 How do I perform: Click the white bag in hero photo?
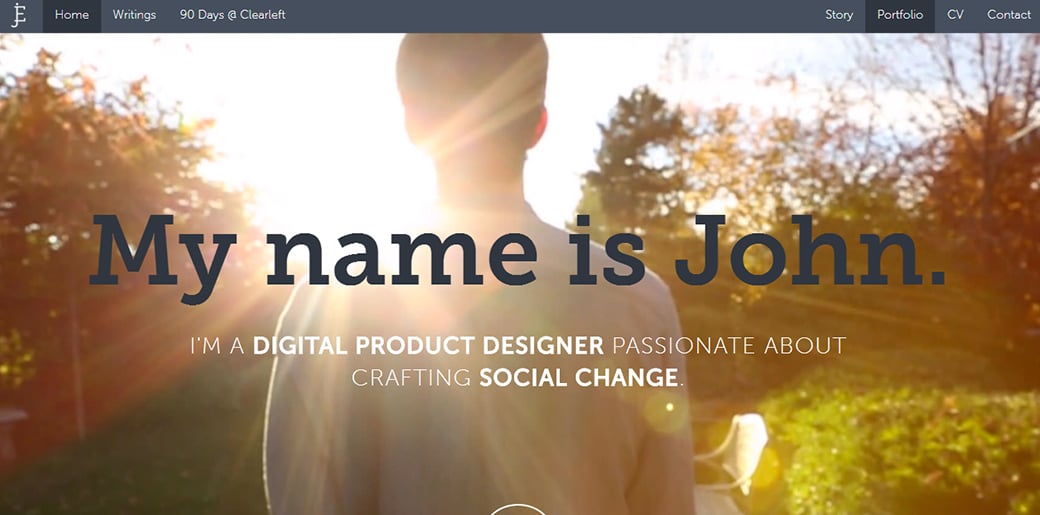[x=740, y=445]
